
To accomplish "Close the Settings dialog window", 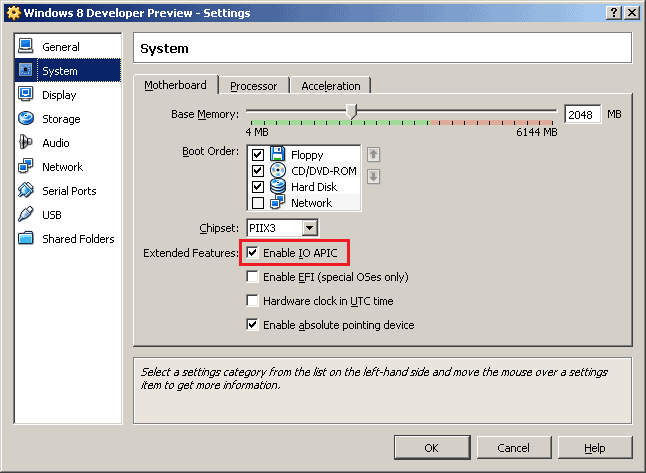I will coord(632,12).
